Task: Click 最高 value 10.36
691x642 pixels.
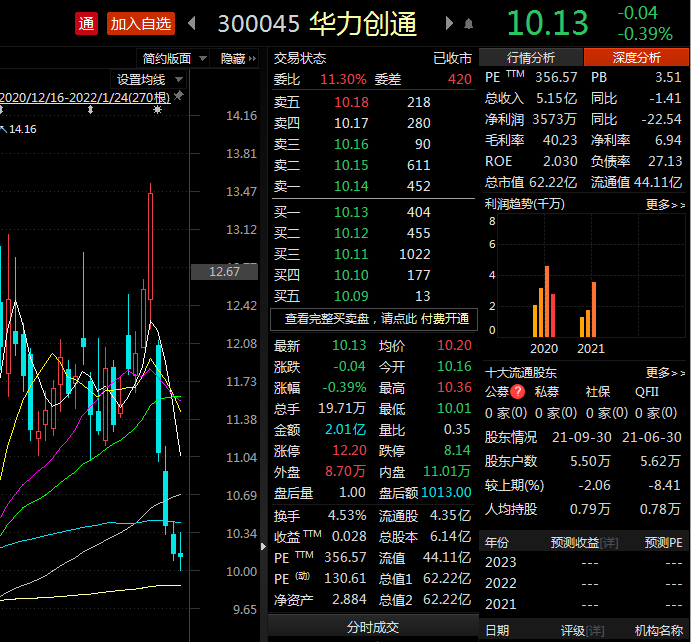Action: 454,387
